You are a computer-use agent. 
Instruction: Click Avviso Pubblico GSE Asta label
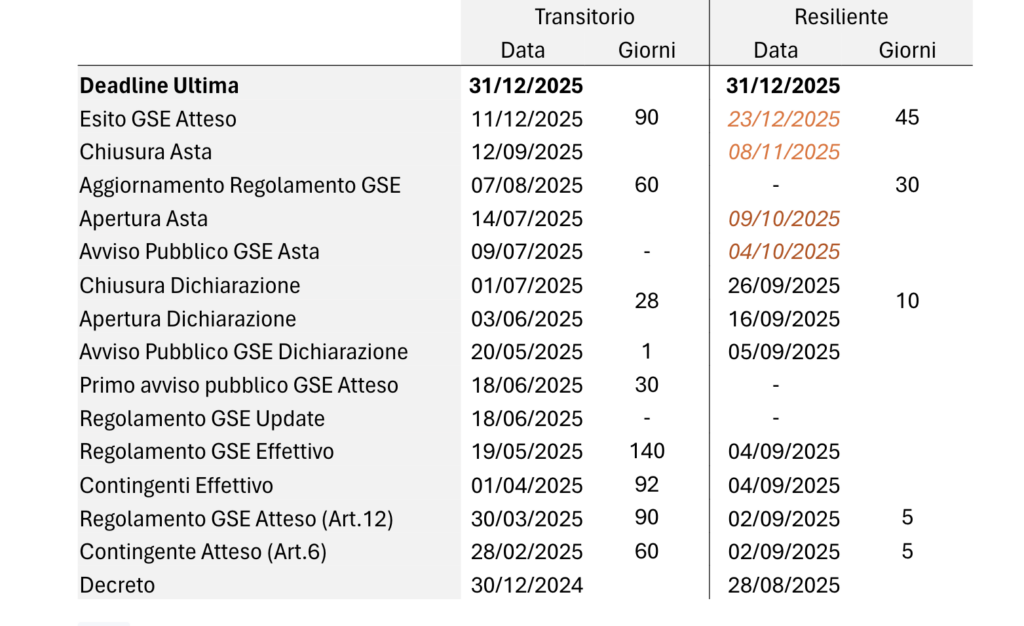(199, 252)
